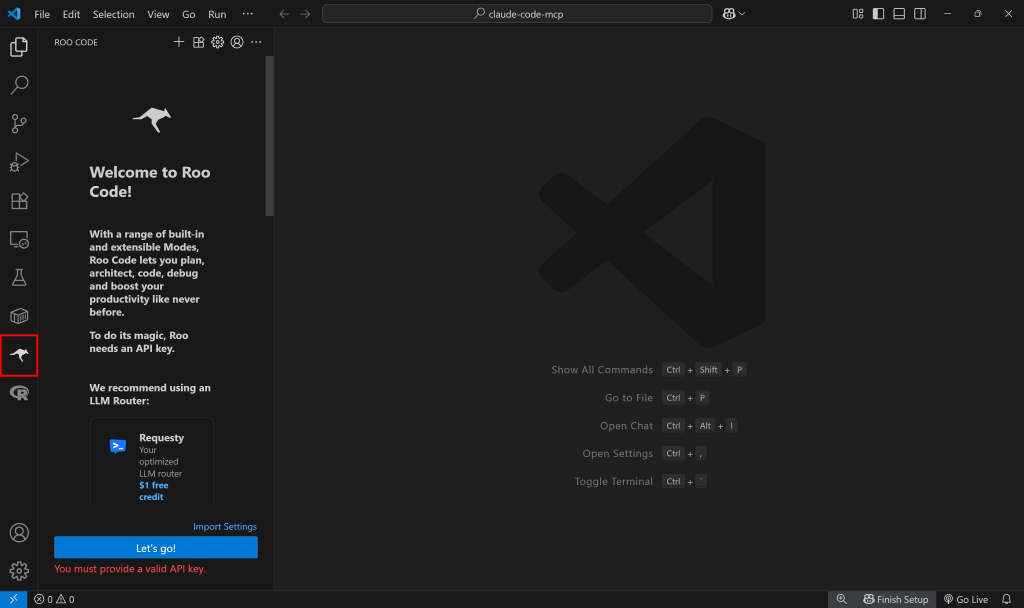
Task: Select the Roo Code kangaroo activity bar icon
Action: pos(18,354)
